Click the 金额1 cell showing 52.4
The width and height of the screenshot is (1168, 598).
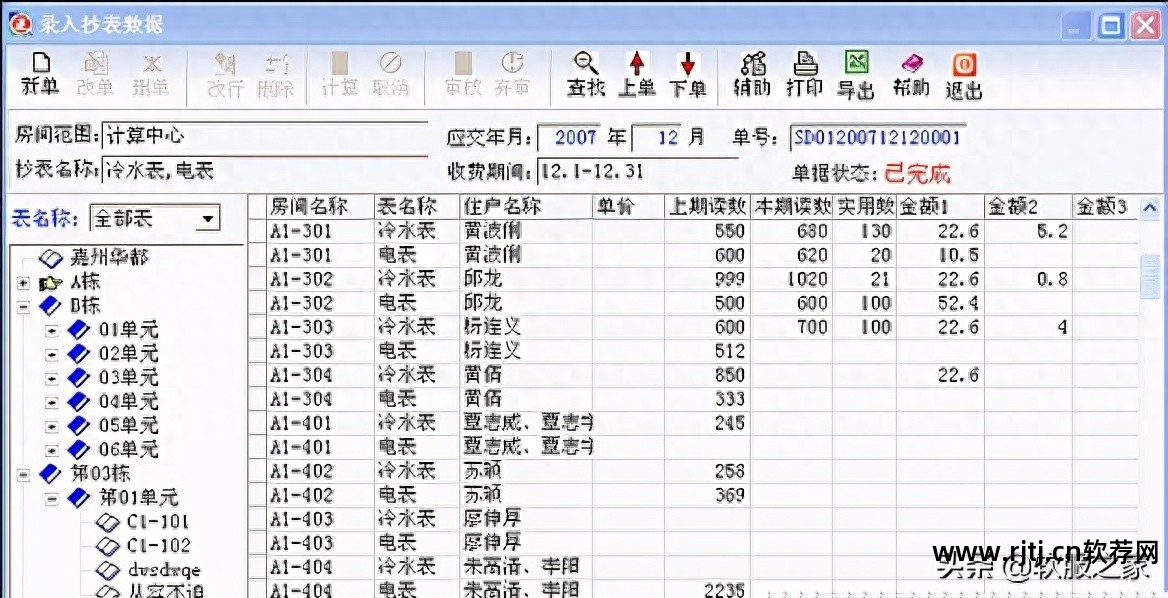coord(940,303)
